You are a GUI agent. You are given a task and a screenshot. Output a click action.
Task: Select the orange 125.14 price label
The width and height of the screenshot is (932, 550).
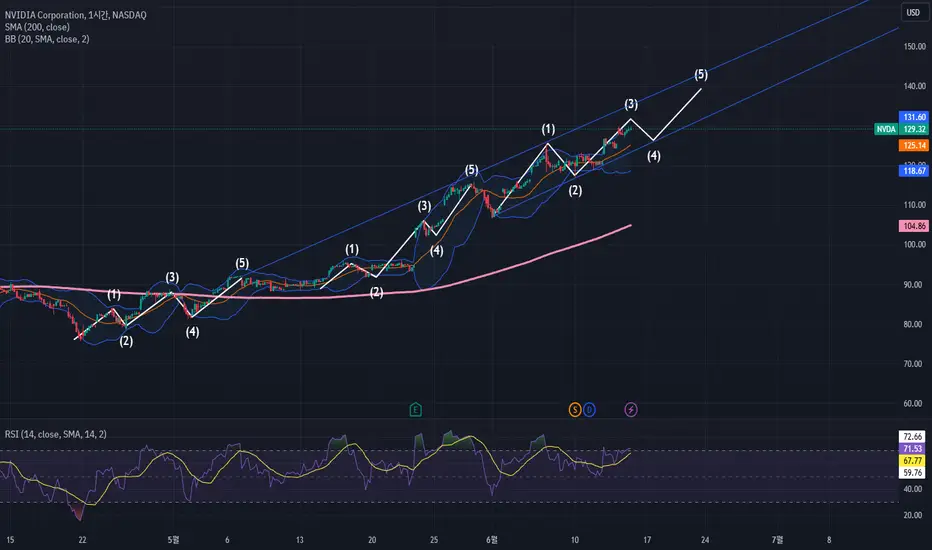(914, 146)
